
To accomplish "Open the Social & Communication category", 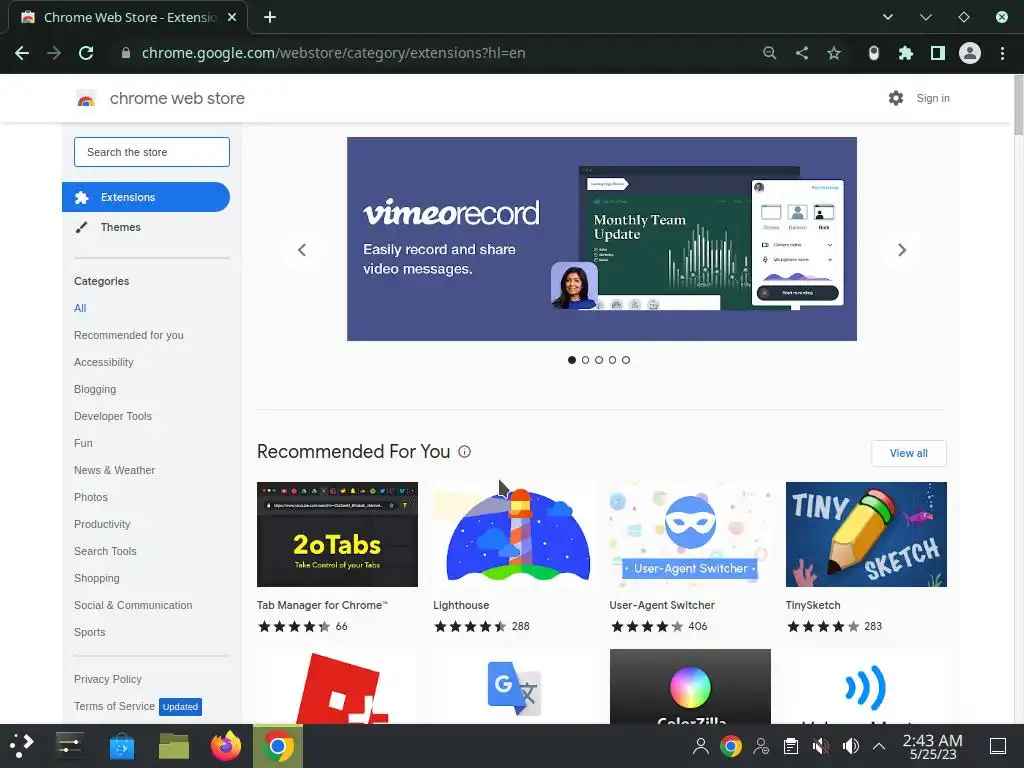I will point(133,605).
